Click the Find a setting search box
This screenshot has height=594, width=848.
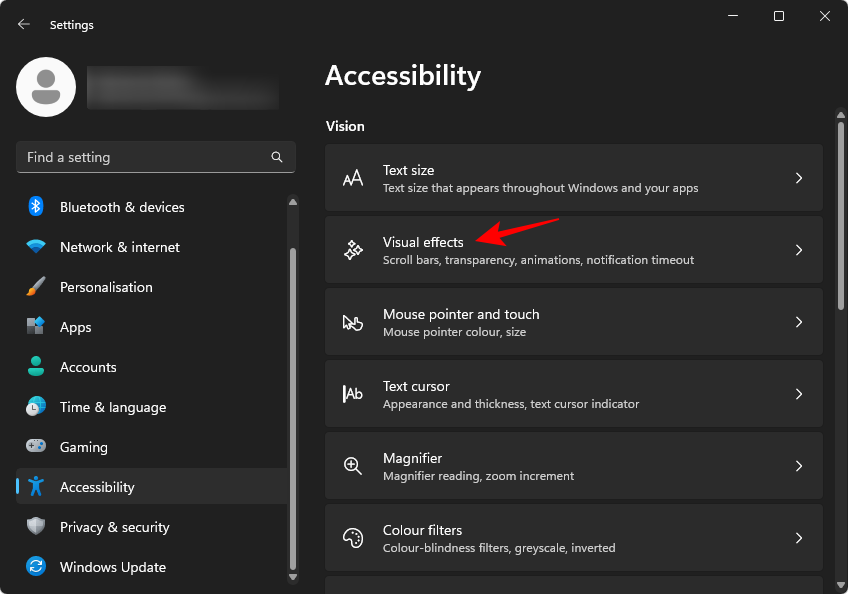(x=156, y=157)
